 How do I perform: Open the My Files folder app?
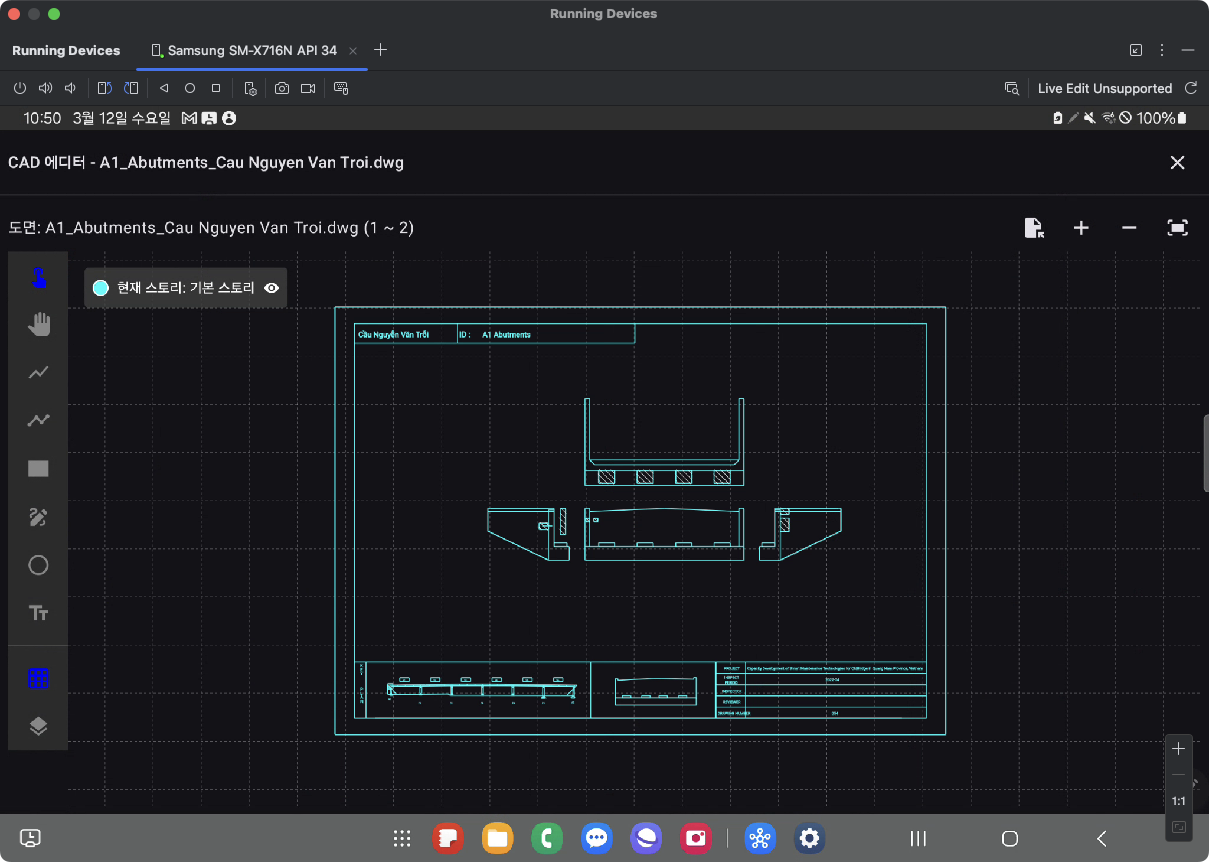497,838
